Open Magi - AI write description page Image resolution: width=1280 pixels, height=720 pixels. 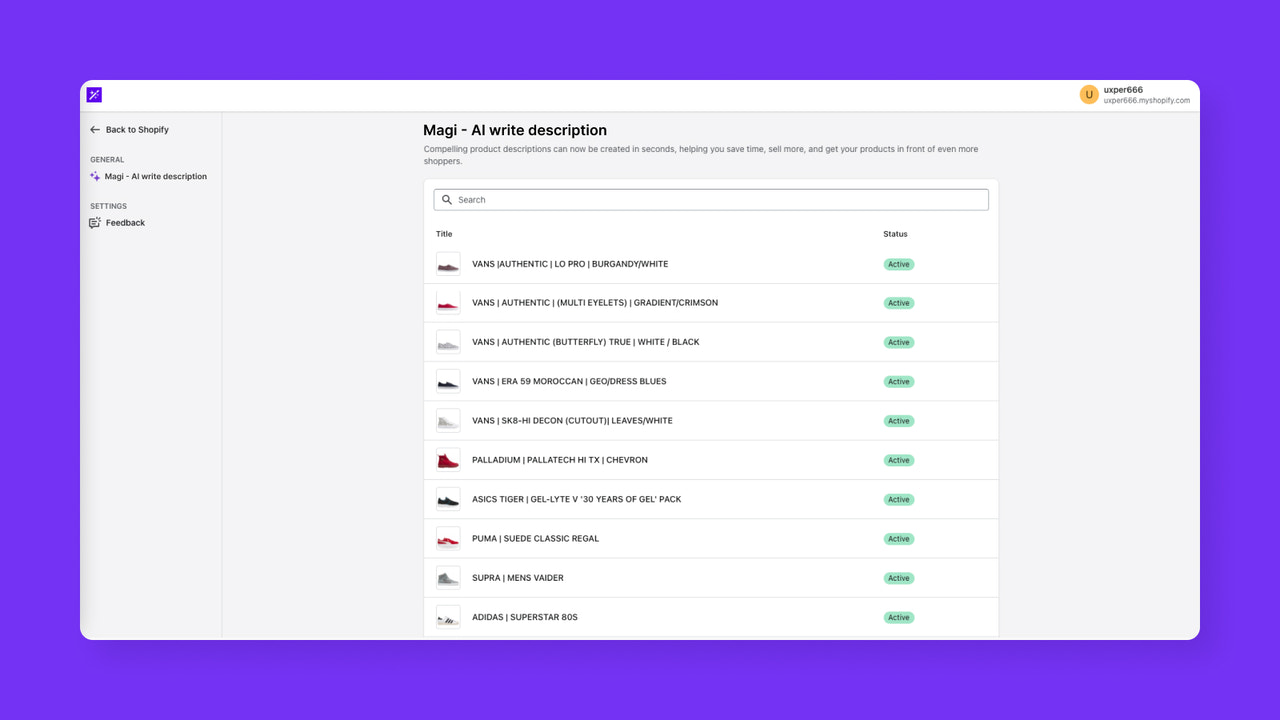pyautogui.click(x=154, y=176)
